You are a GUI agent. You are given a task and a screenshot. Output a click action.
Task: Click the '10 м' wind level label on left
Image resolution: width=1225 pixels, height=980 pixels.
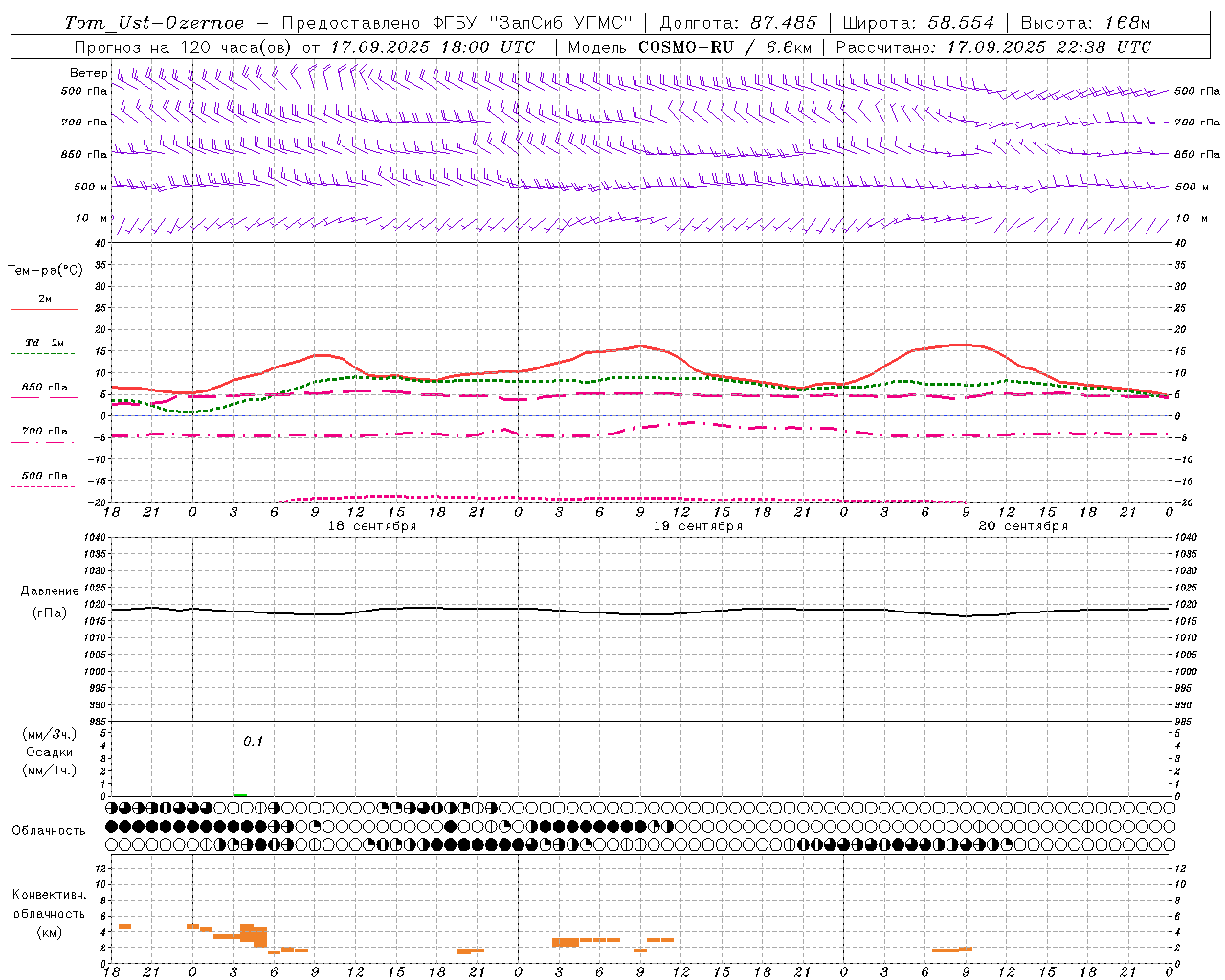click(91, 218)
